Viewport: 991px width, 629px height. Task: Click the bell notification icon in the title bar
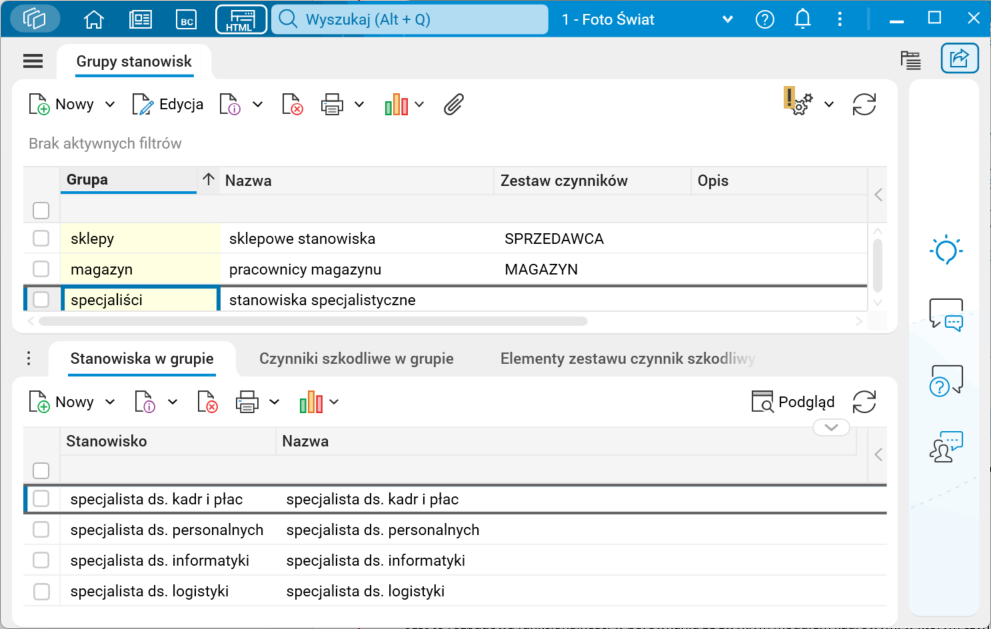(802, 18)
